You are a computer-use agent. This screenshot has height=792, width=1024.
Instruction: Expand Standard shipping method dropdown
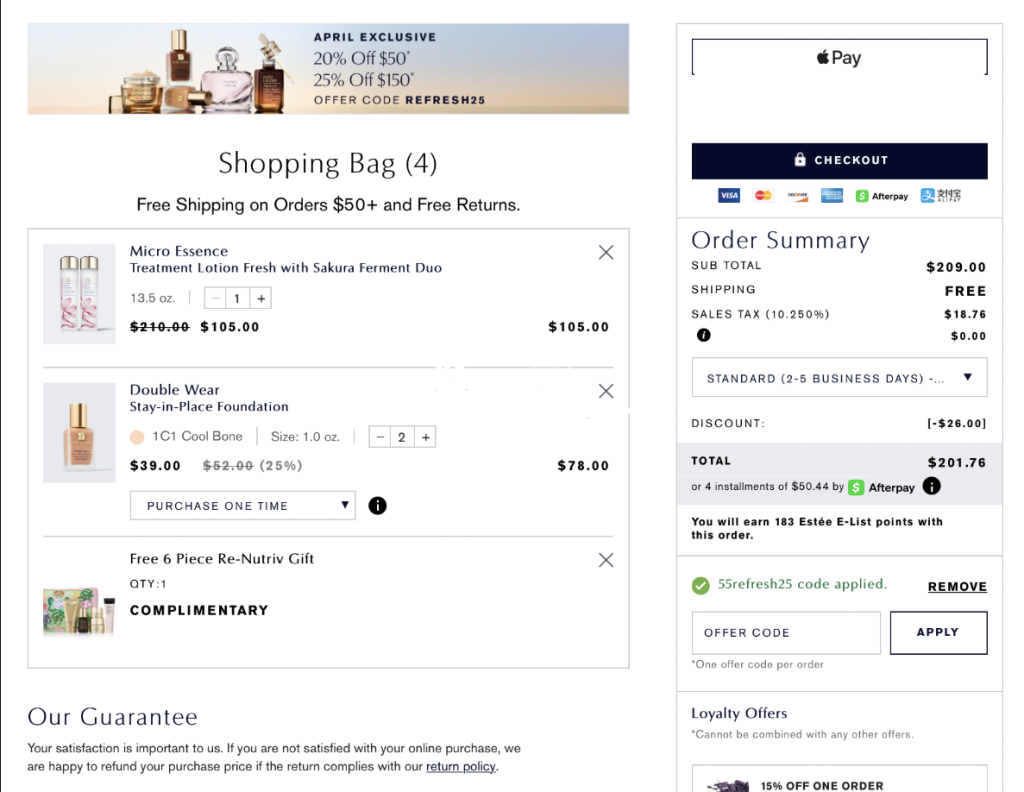click(839, 378)
